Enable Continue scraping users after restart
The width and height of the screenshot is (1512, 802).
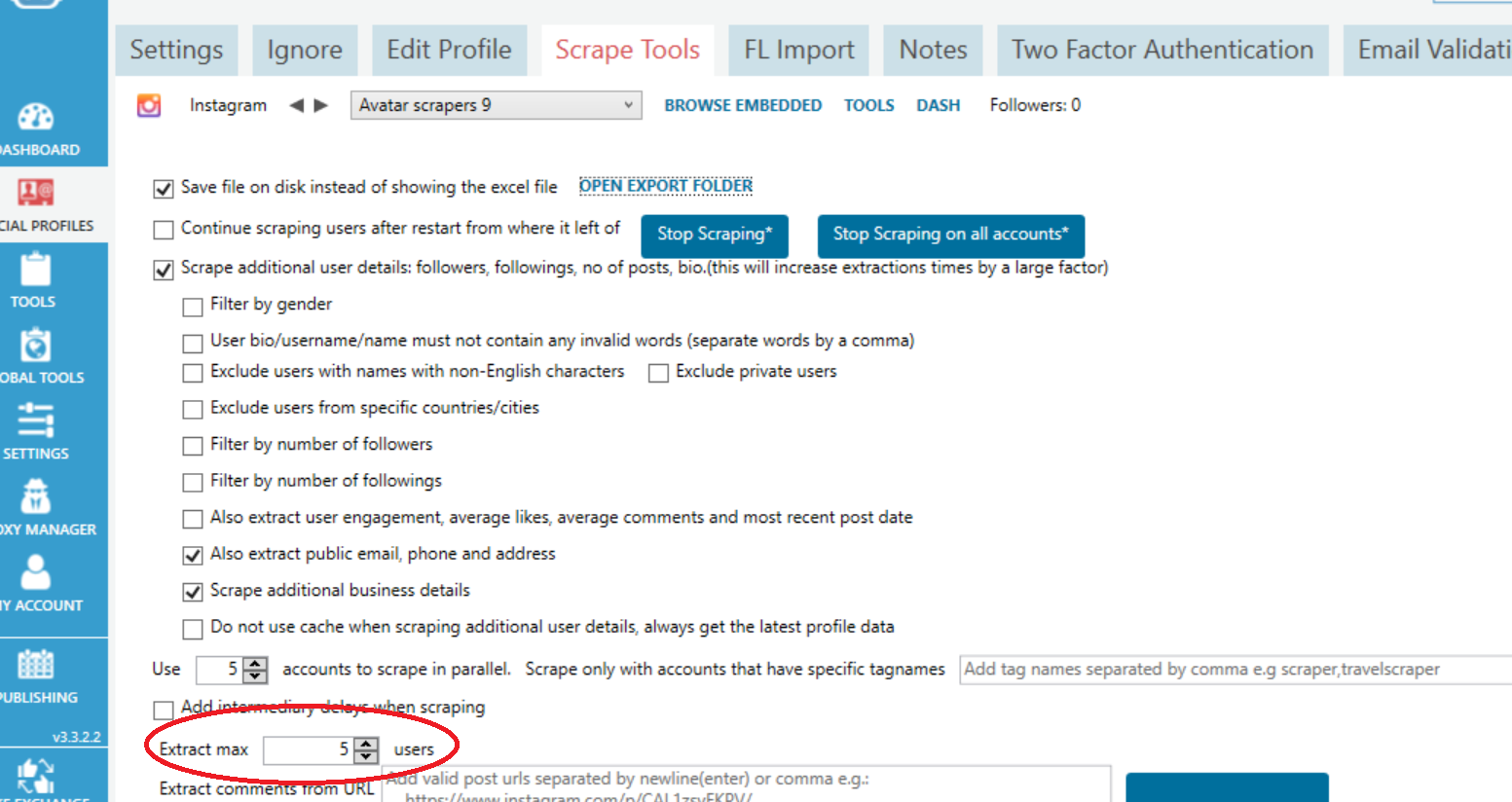[x=164, y=230]
